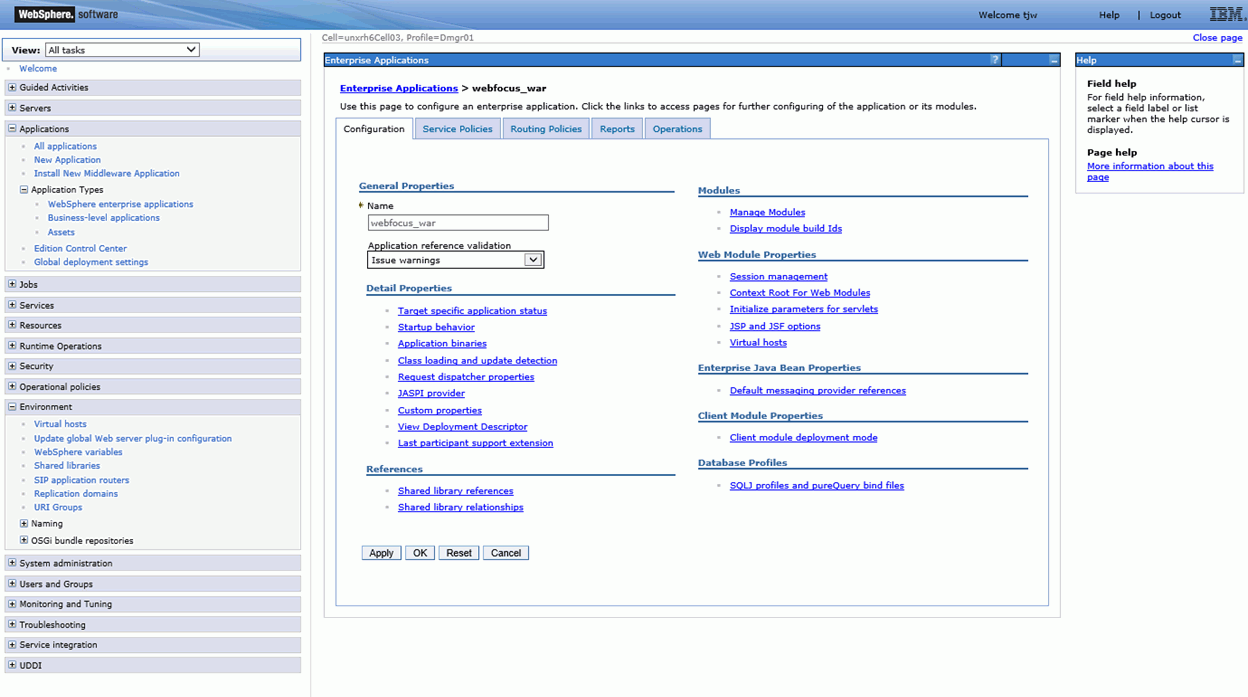Open the Service Policies tab
Screen dimensions: 1248x697
click(x=457, y=129)
